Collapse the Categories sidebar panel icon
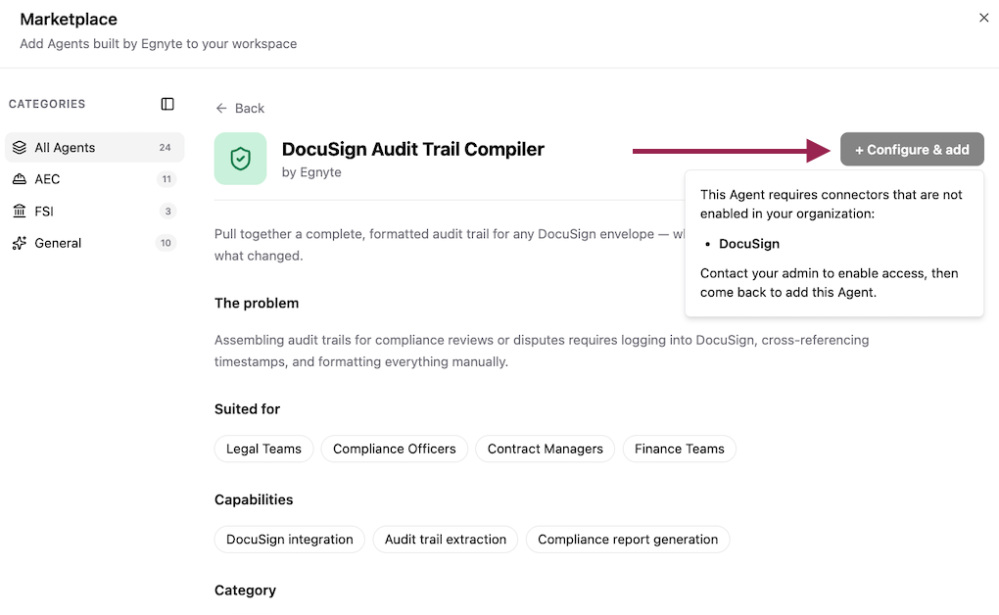999x615 pixels. click(168, 104)
